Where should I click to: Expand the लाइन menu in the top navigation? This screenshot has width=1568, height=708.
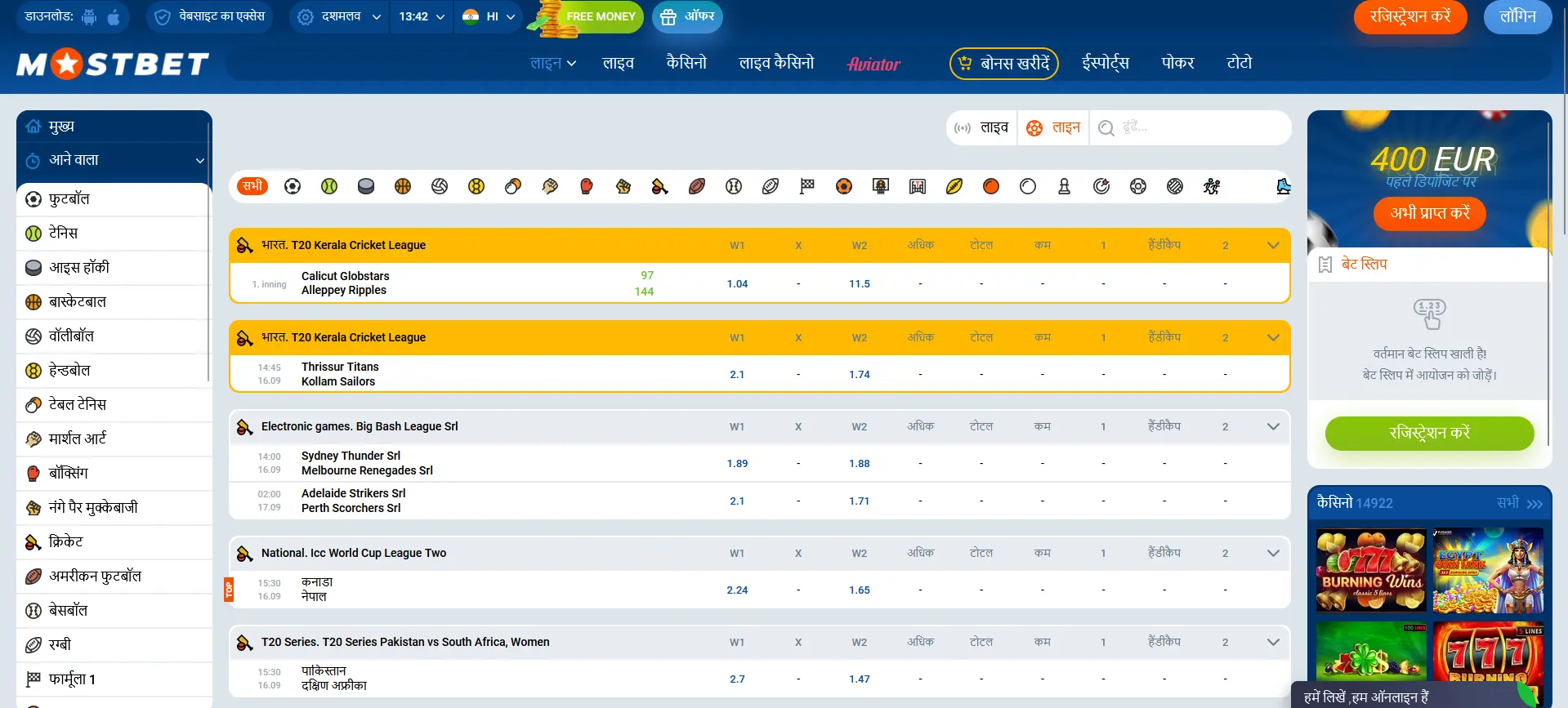click(553, 63)
